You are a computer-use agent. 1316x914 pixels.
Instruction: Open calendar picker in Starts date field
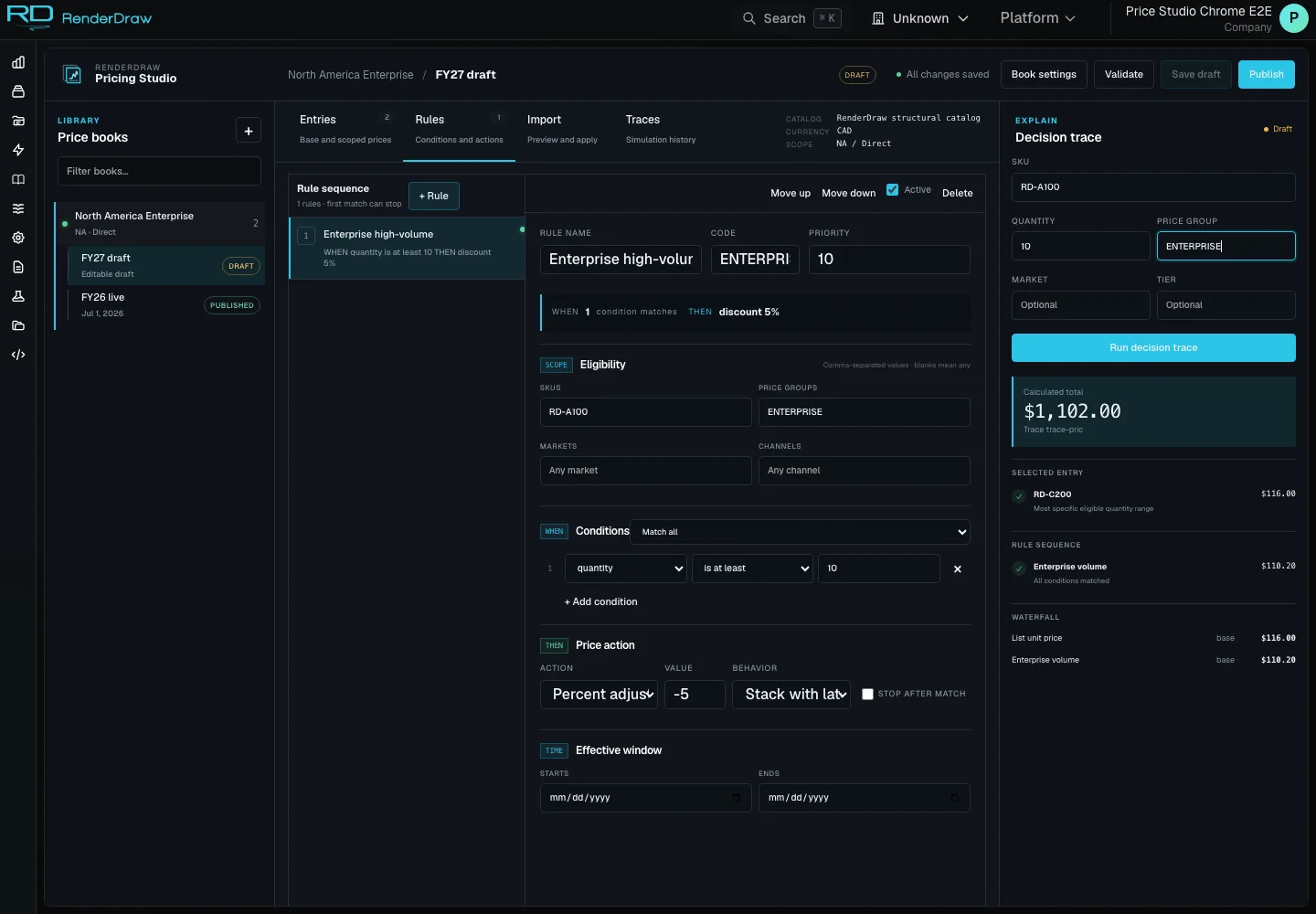pos(737,798)
